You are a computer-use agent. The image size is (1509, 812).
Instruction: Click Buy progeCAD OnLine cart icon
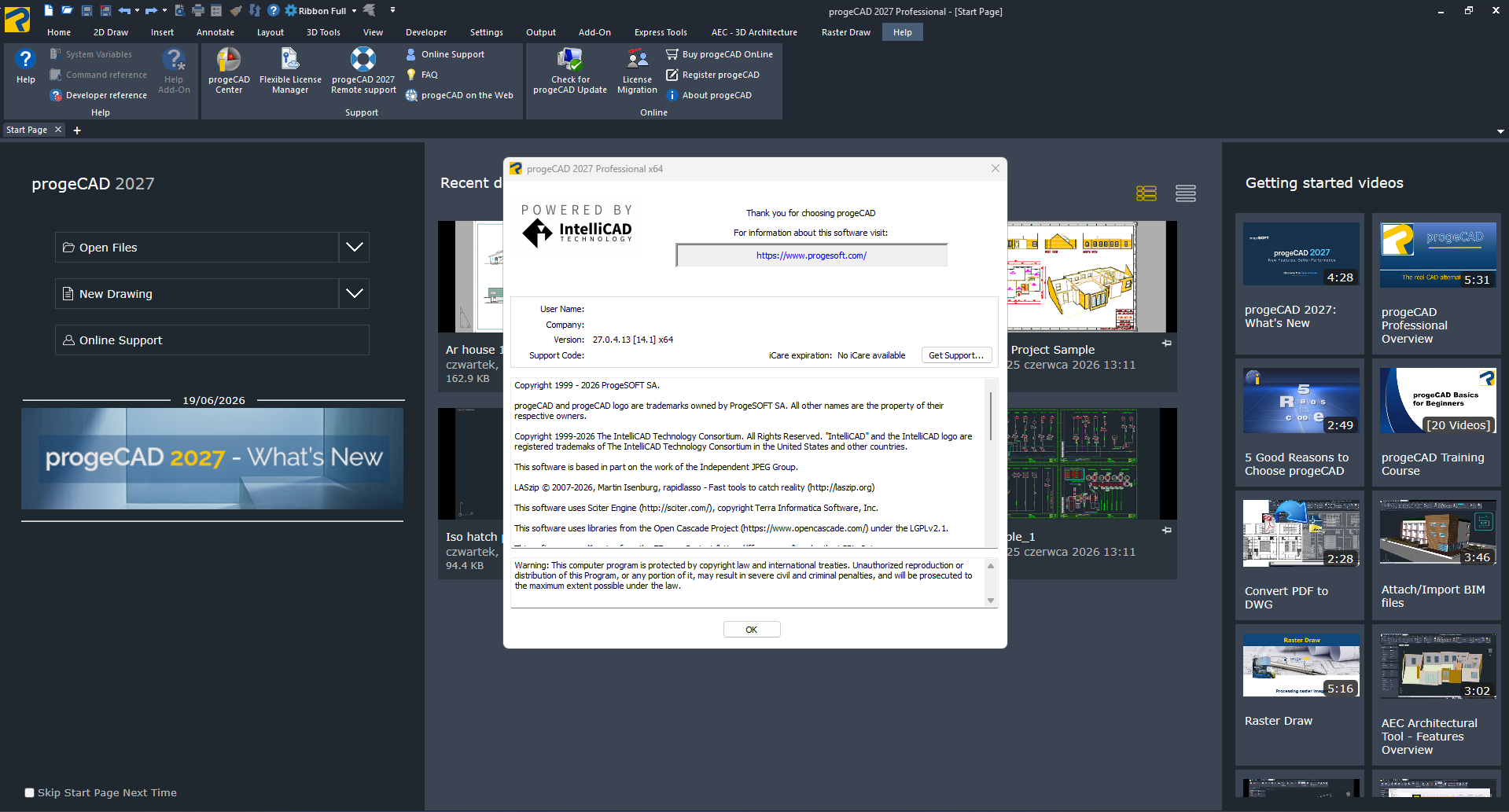tap(672, 54)
